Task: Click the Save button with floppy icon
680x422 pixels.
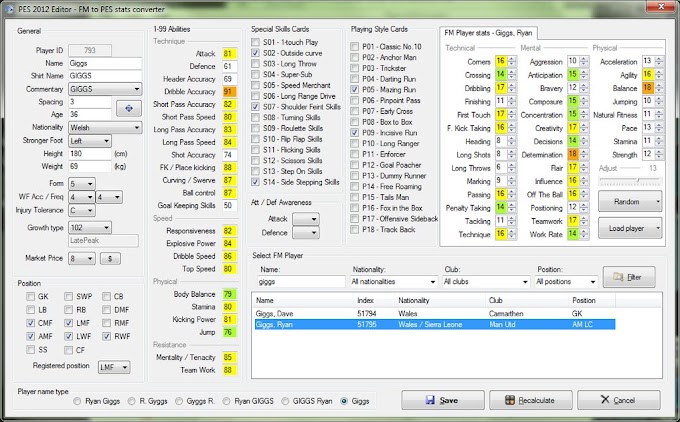Action: click(442, 400)
